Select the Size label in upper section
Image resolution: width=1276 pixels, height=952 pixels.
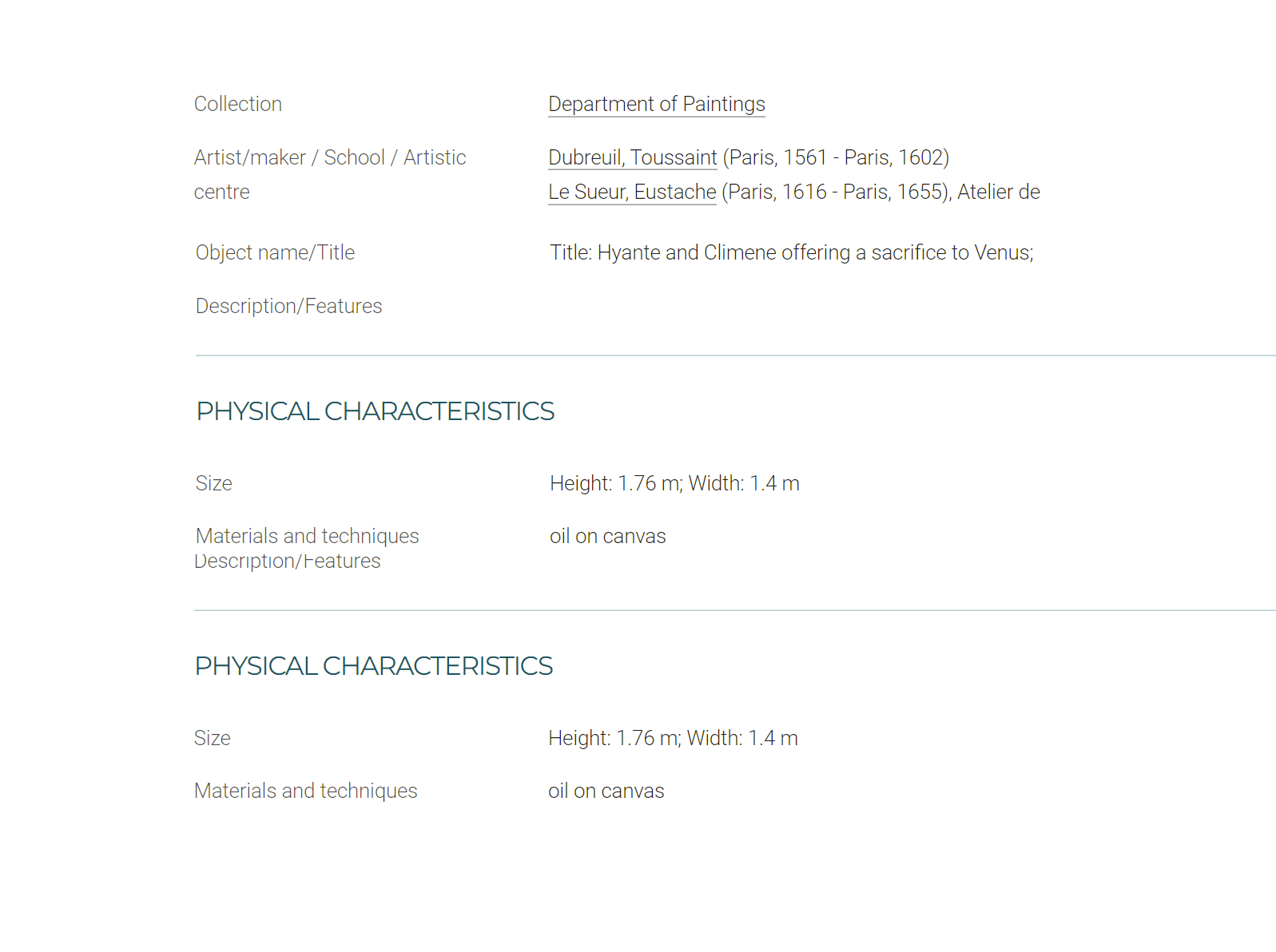[x=213, y=484]
